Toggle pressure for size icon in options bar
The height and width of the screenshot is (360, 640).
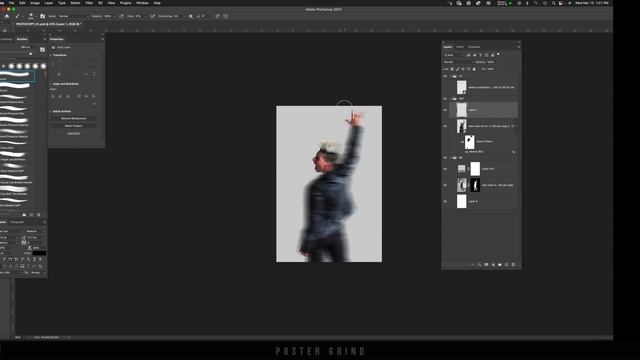click(217, 16)
